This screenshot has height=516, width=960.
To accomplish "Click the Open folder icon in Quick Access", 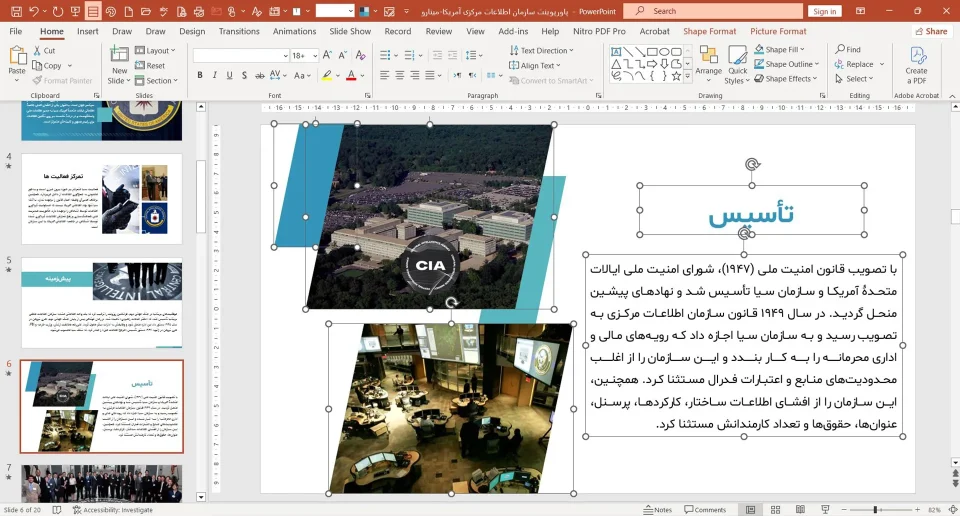I will [x=146, y=11].
